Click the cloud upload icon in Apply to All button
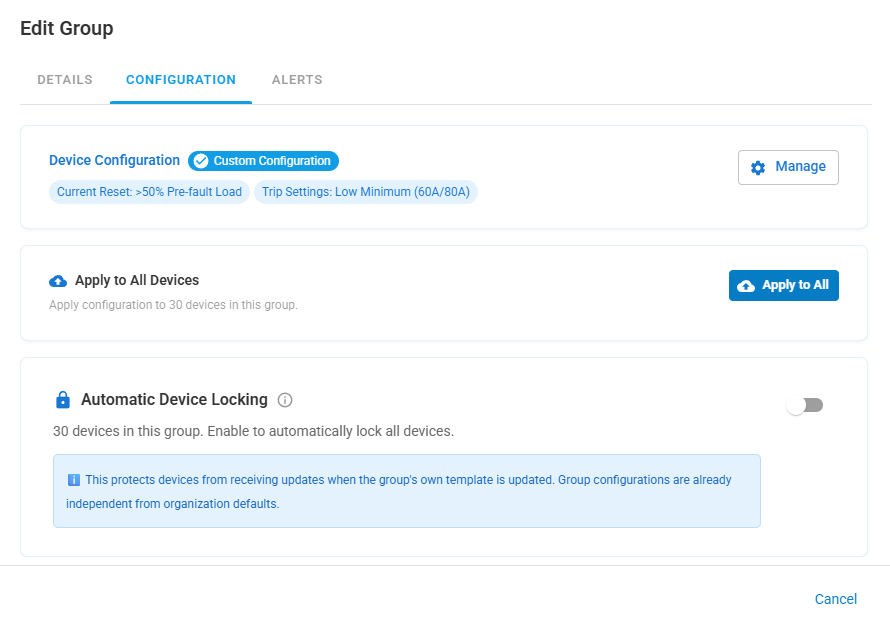890x630 pixels. [746, 285]
